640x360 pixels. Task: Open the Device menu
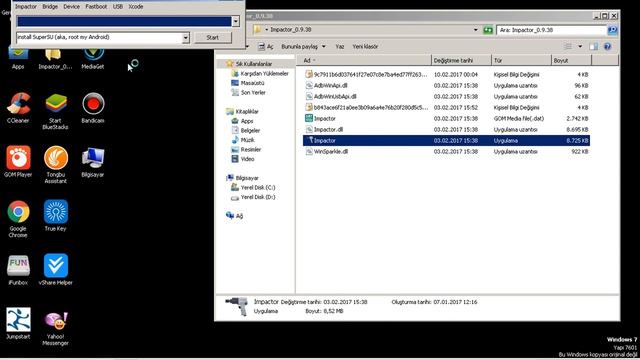(71, 7)
